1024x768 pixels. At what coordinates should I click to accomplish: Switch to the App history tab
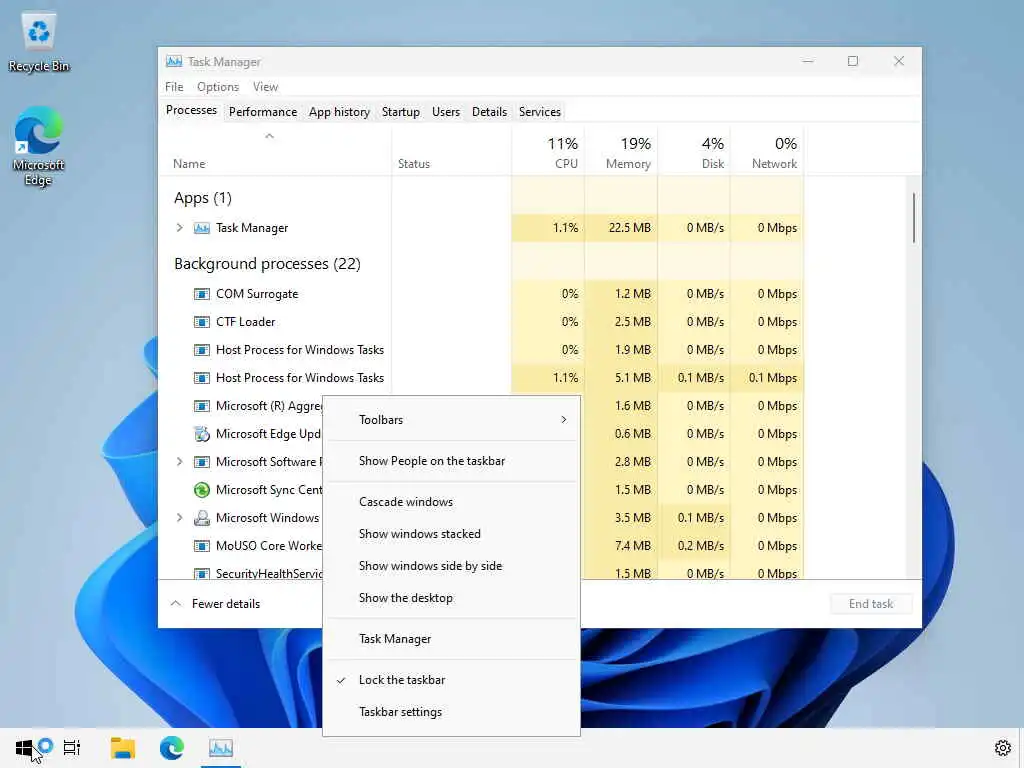339,112
